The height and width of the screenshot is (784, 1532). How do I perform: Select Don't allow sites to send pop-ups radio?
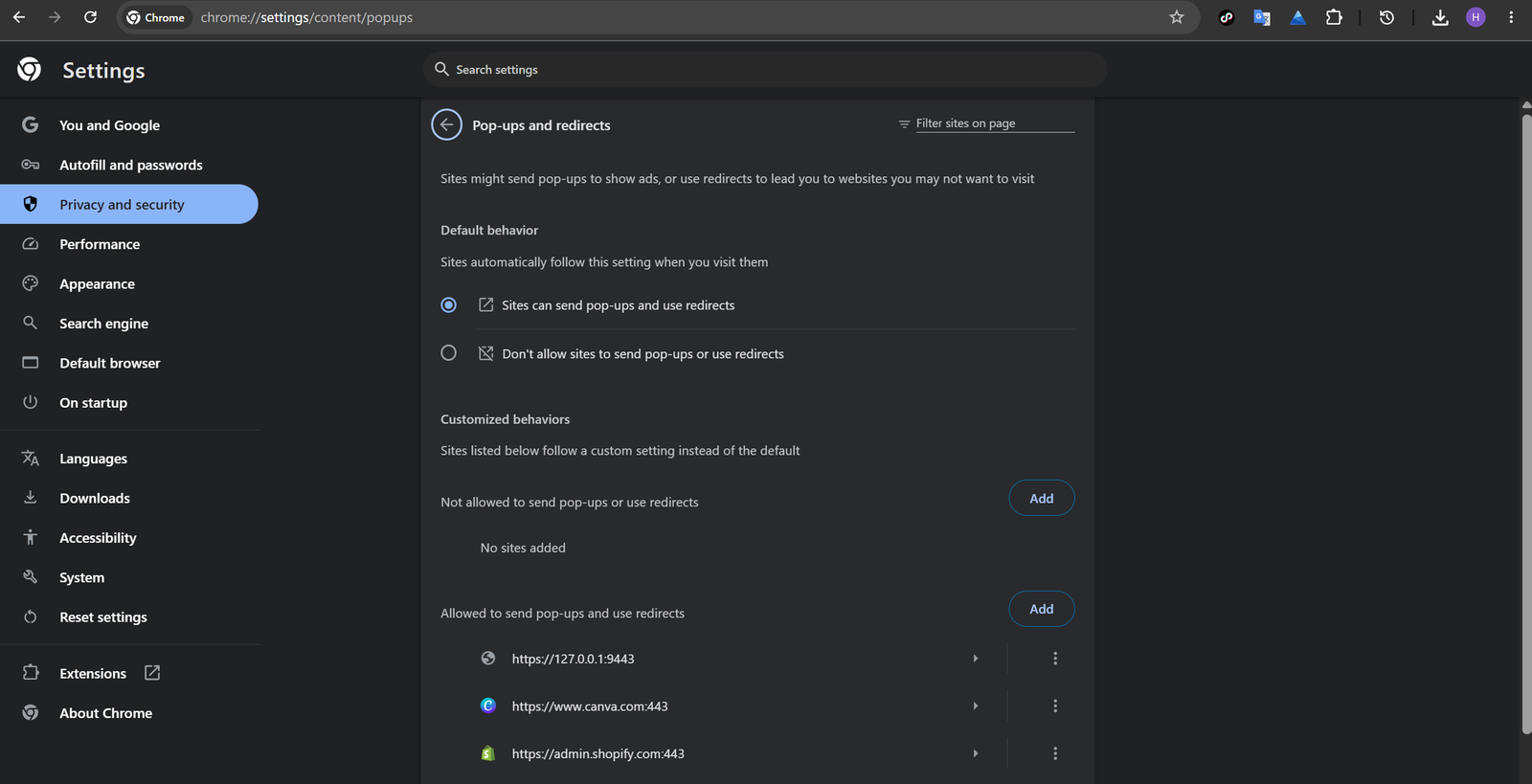click(x=448, y=353)
